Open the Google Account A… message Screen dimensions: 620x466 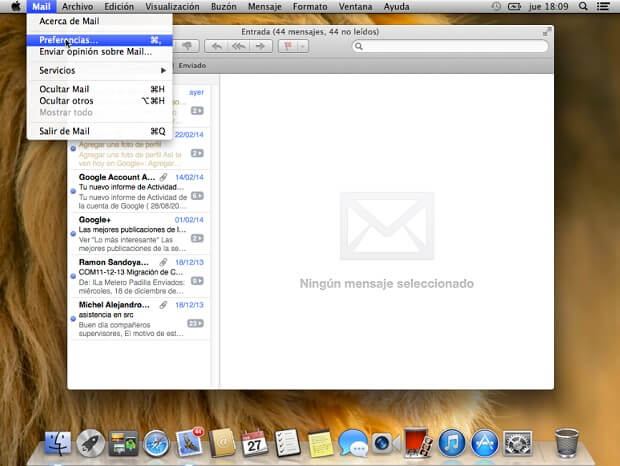pyautogui.click(x=139, y=191)
